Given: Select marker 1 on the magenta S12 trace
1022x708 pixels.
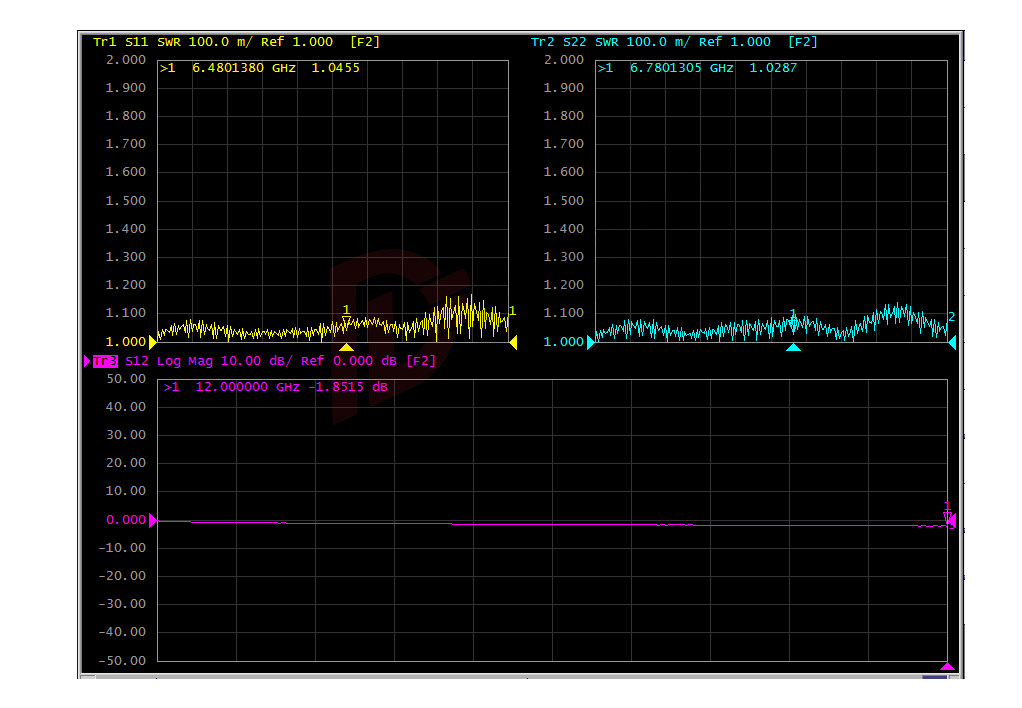Looking at the screenshot, I should point(948,512).
